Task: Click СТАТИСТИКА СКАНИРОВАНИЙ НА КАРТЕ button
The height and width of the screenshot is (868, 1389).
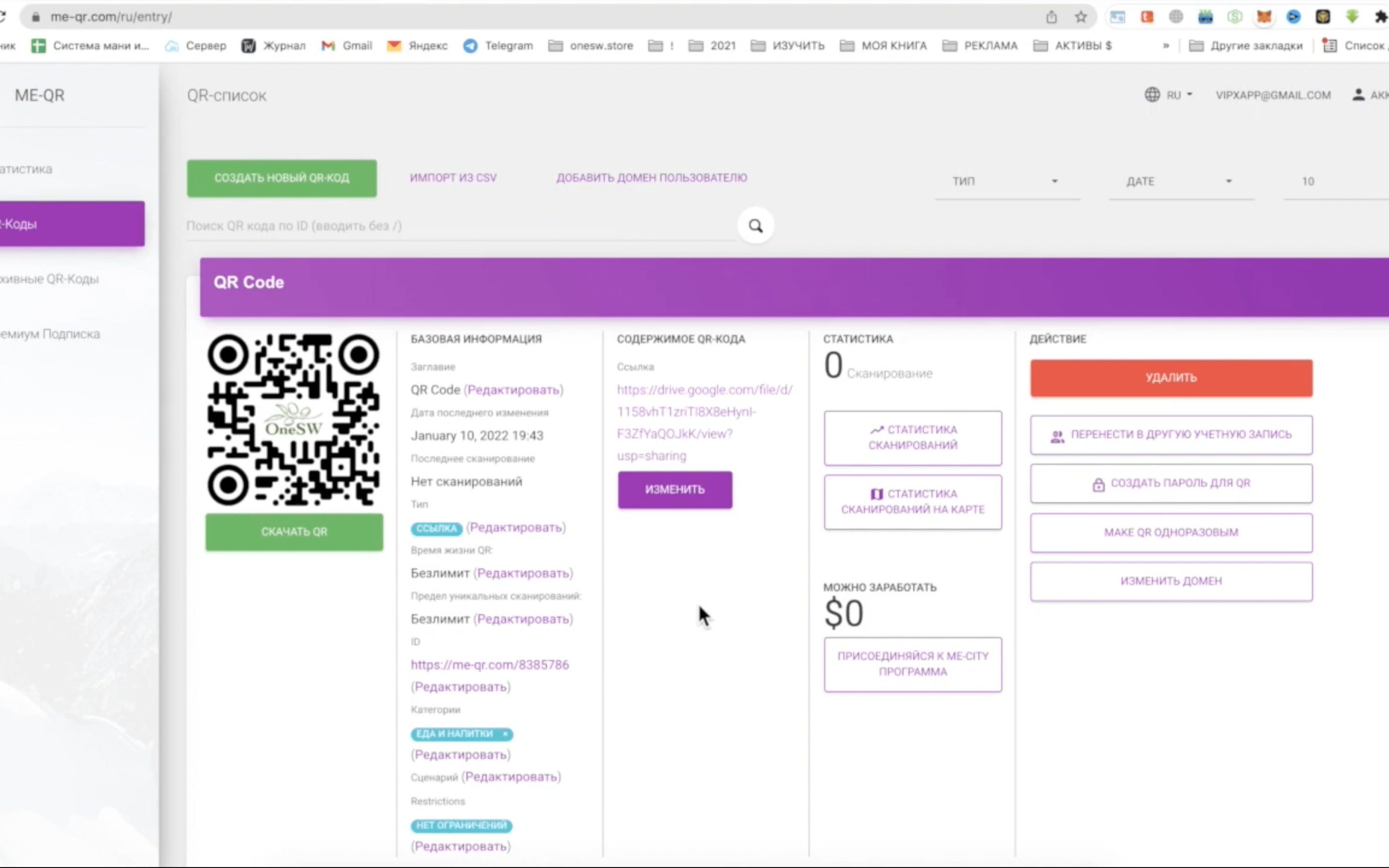Action: [912, 502]
